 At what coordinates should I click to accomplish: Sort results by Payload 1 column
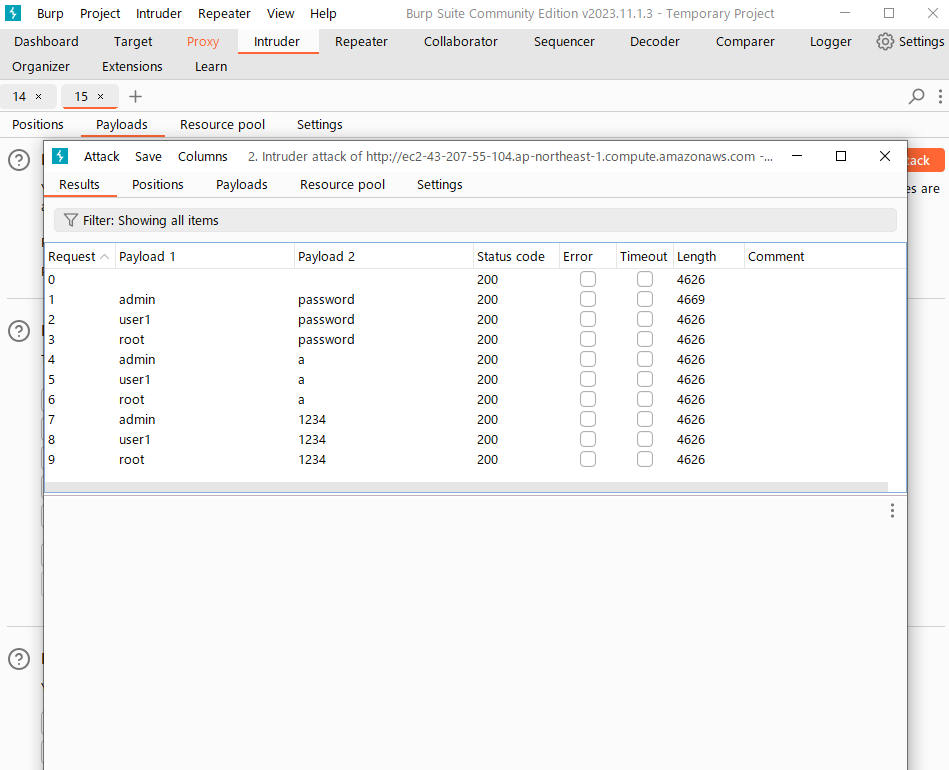click(x=205, y=257)
